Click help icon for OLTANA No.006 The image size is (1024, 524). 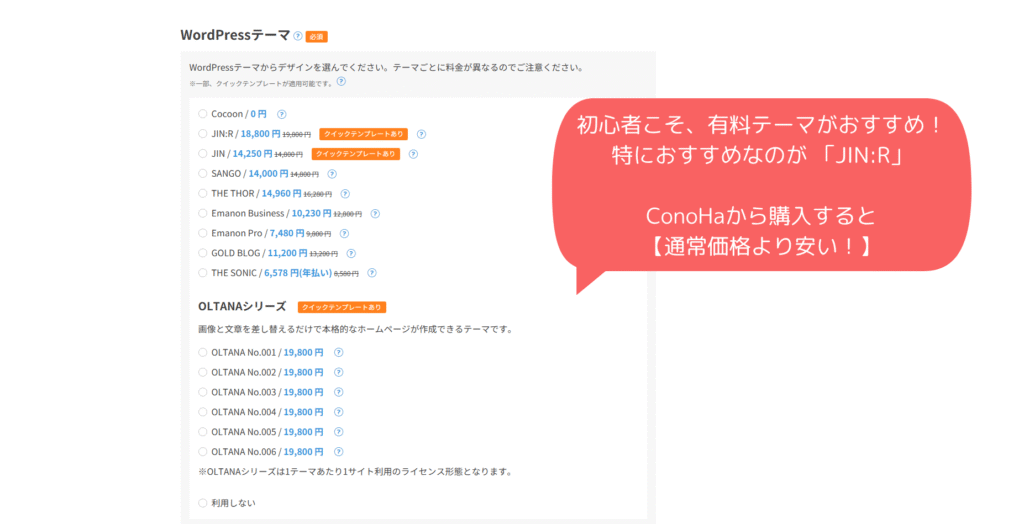point(338,451)
